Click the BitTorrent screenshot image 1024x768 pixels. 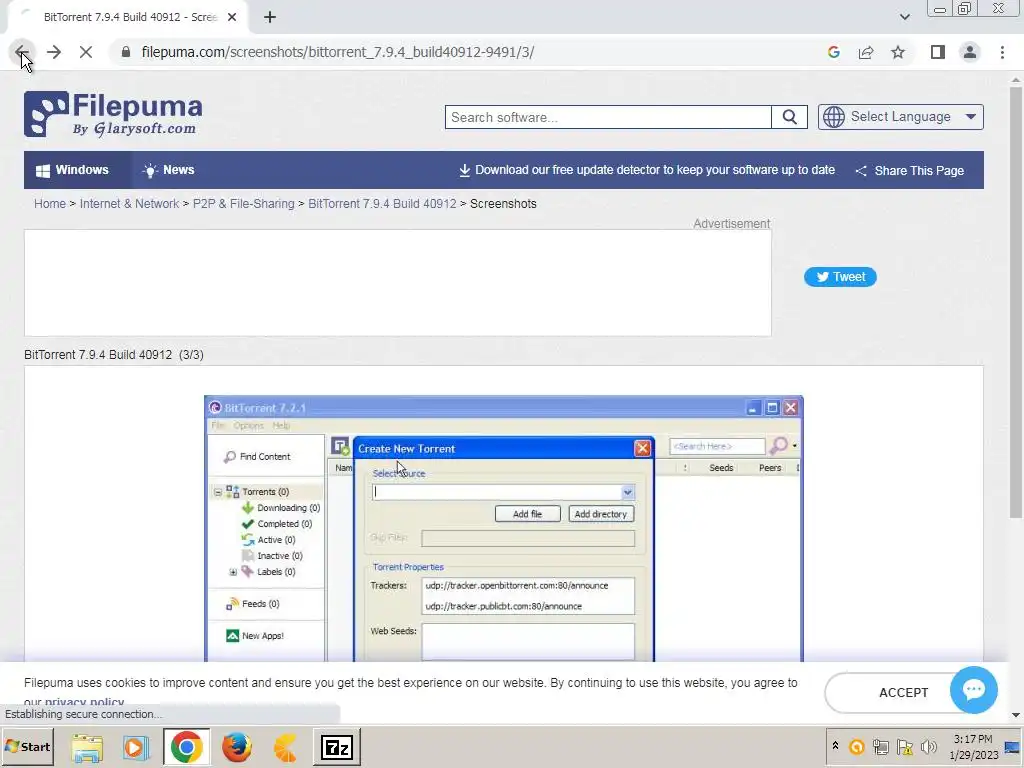click(x=504, y=529)
